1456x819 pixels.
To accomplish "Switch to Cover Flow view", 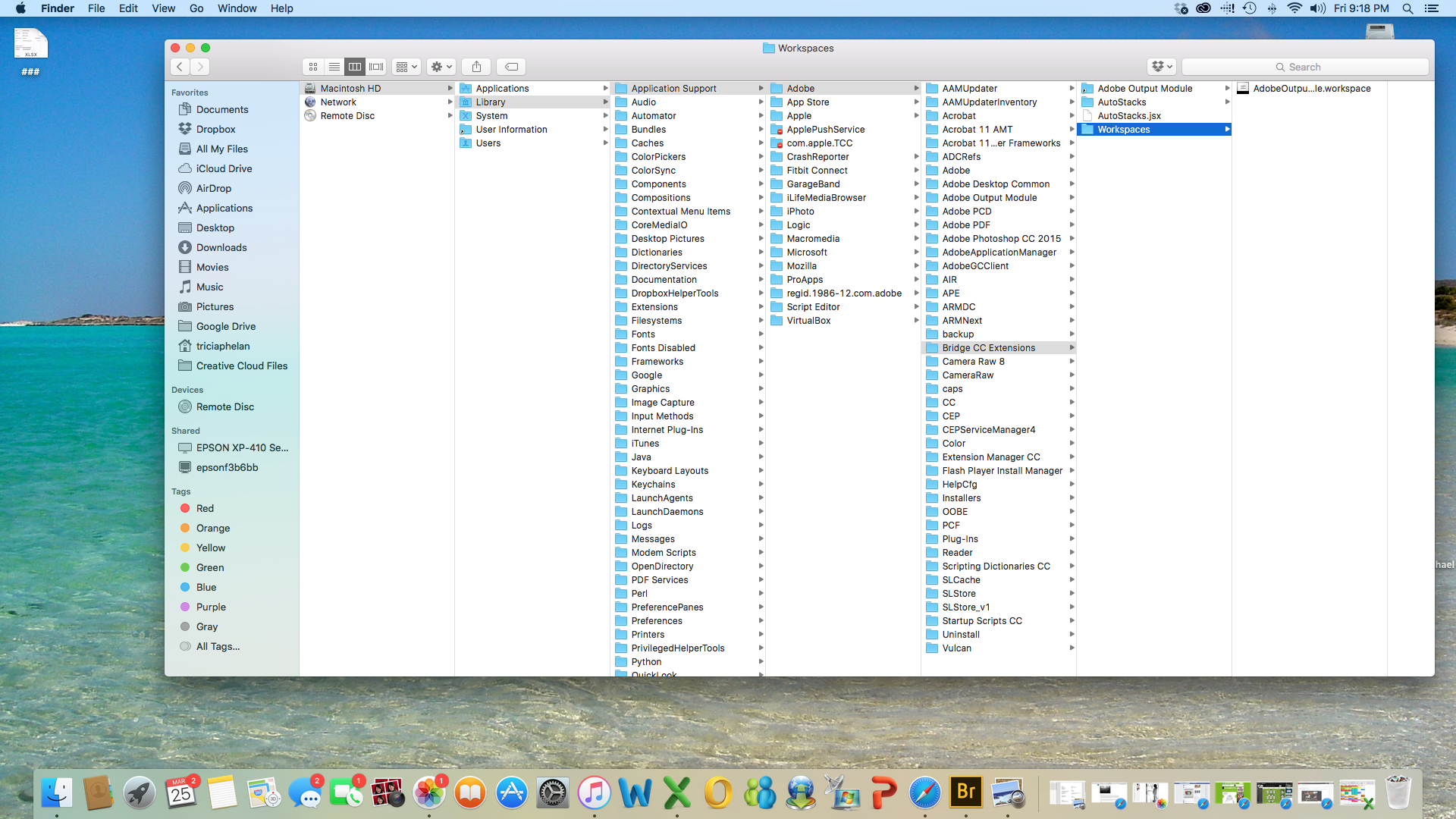I will (376, 67).
